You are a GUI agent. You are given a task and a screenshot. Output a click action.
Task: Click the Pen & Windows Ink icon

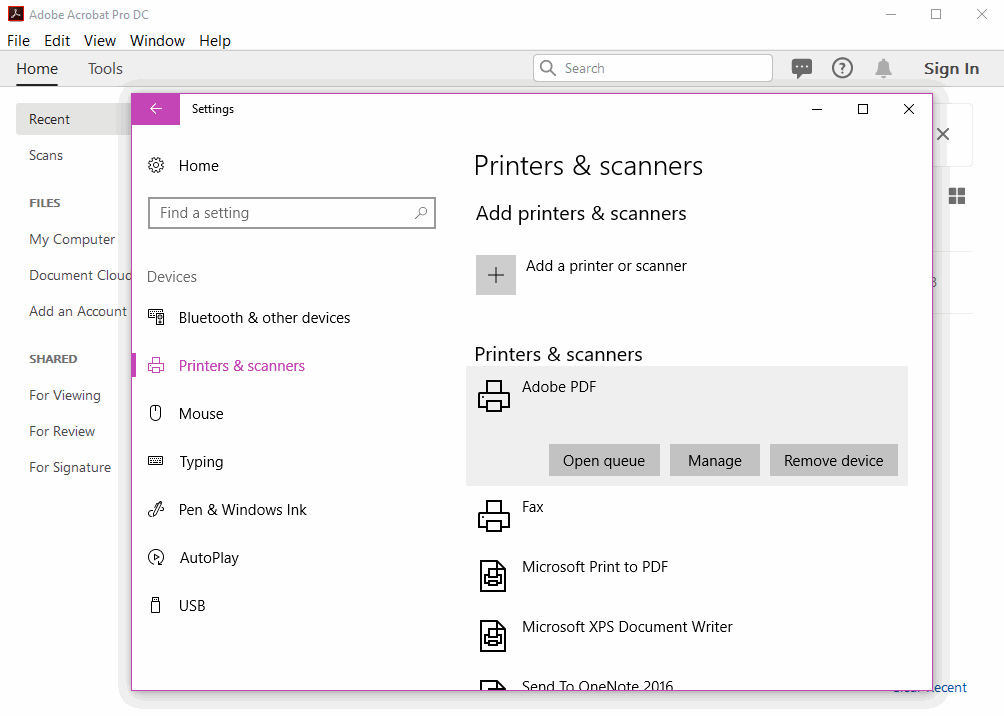click(x=156, y=509)
